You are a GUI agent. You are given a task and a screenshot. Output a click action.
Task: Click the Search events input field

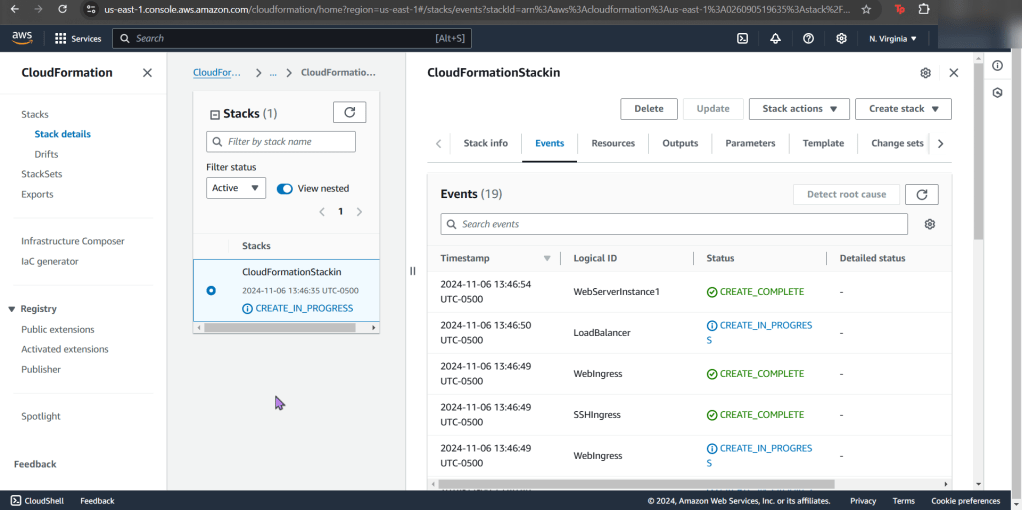point(674,224)
